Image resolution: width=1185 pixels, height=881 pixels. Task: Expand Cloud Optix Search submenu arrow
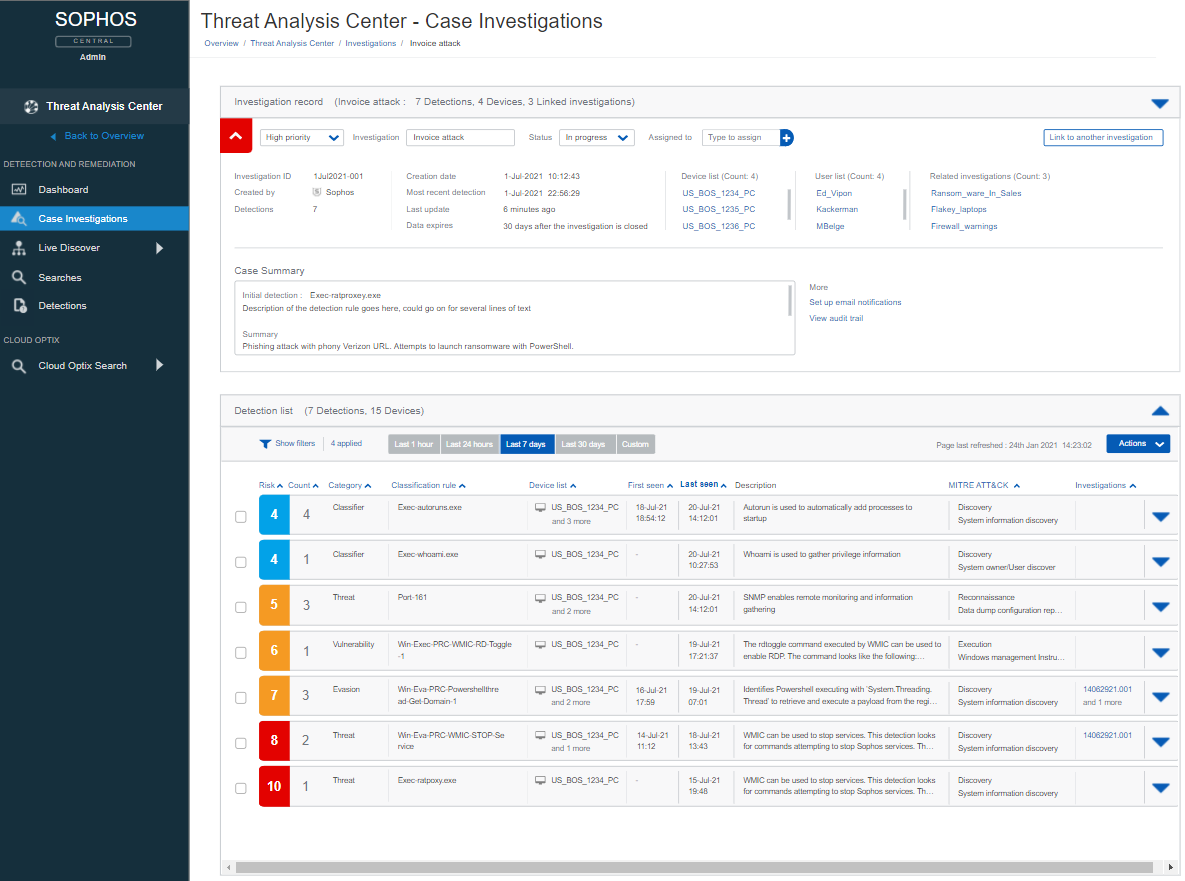coord(159,366)
